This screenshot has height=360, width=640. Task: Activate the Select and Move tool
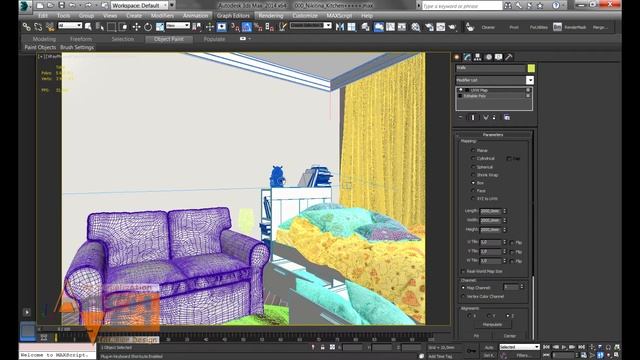click(x=136, y=27)
